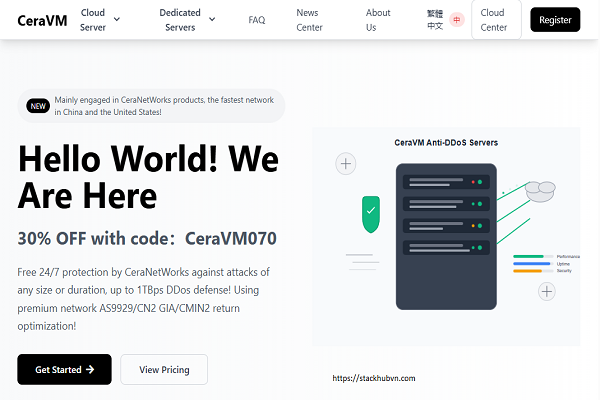Click the upper plus circle icon

(x=346, y=164)
